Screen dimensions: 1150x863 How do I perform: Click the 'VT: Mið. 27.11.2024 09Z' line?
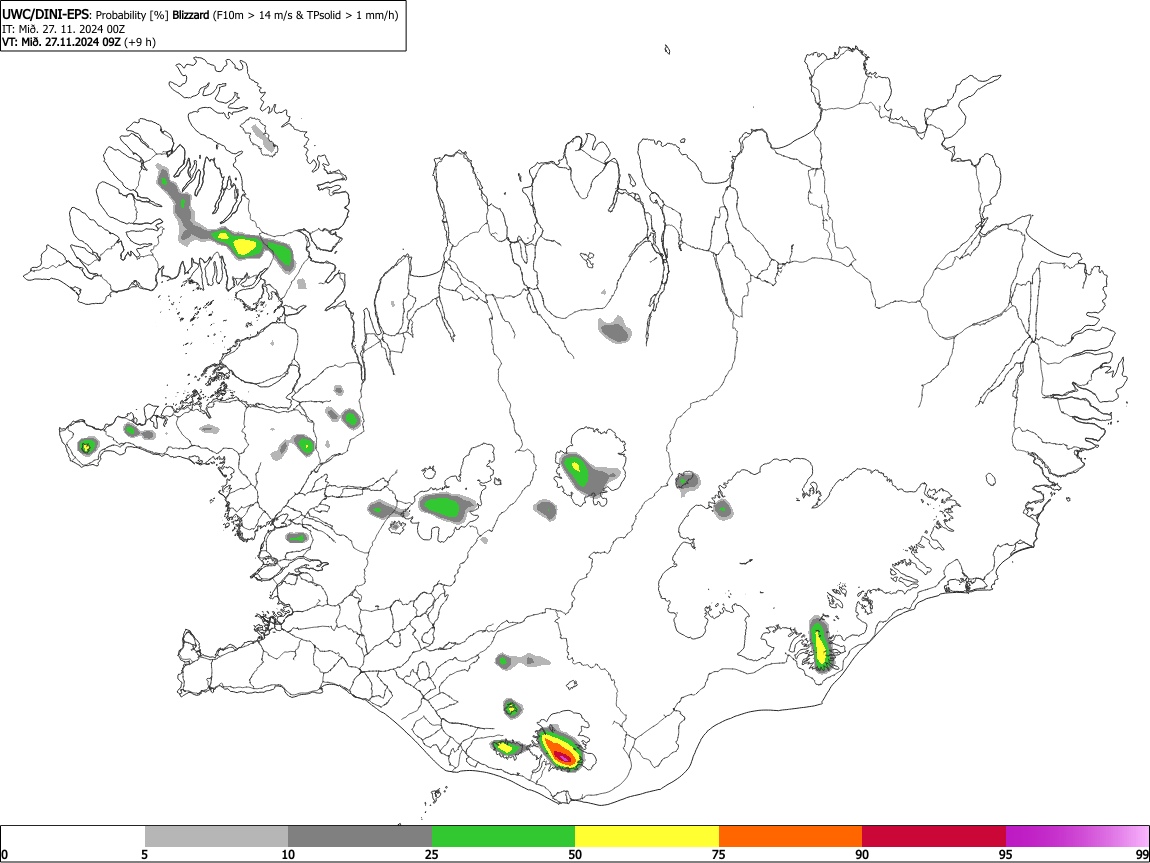[61, 42]
